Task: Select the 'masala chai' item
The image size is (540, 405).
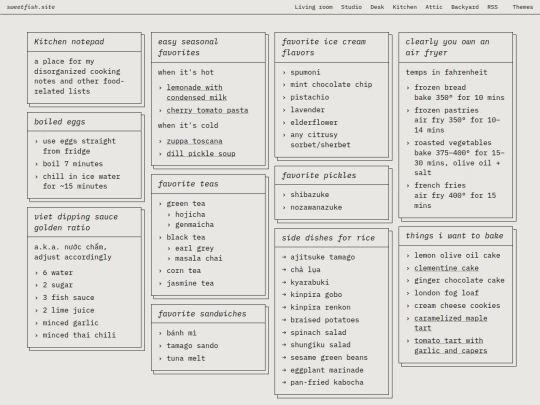Action: click(x=198, y=258)
